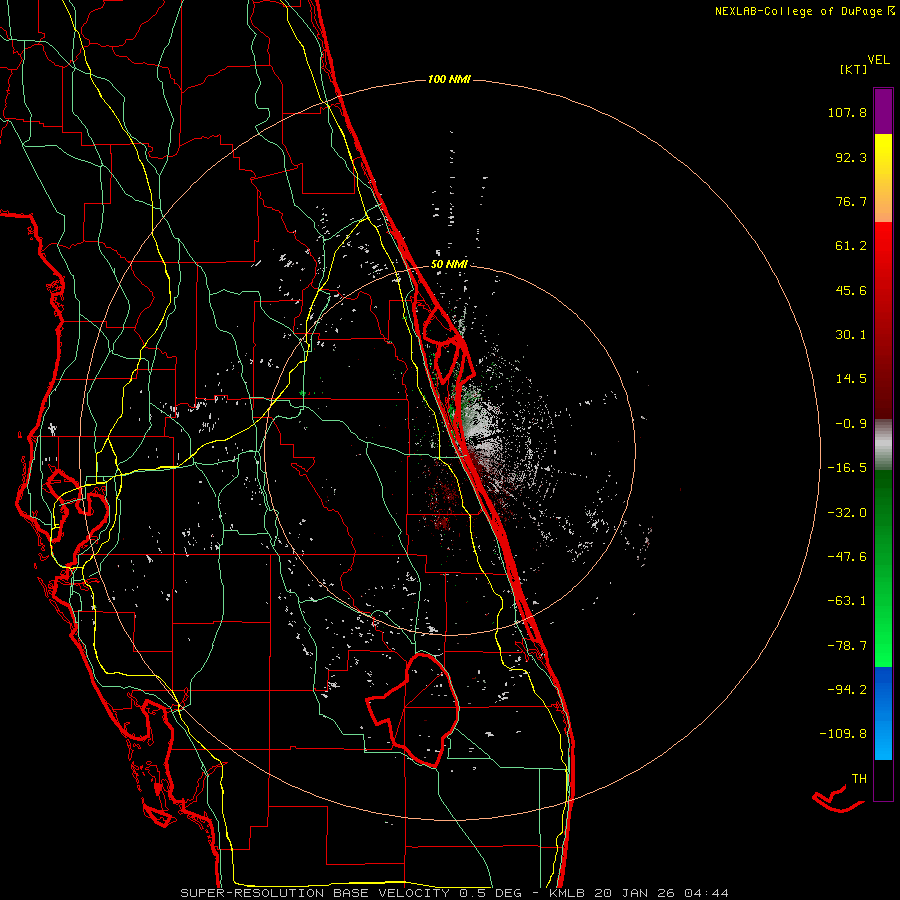Click the VEL legend heading

pos(878,60)
